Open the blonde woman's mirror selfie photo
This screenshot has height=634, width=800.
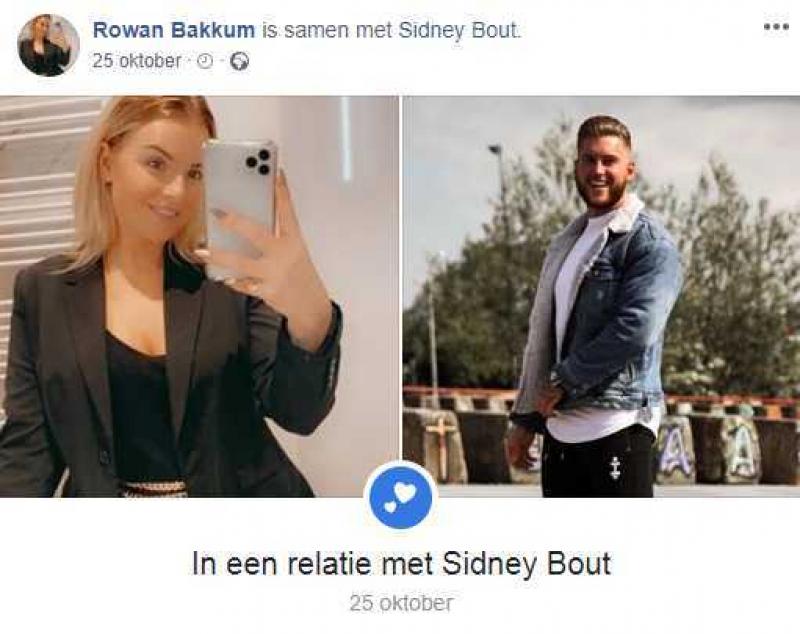(x=199, y=296)
